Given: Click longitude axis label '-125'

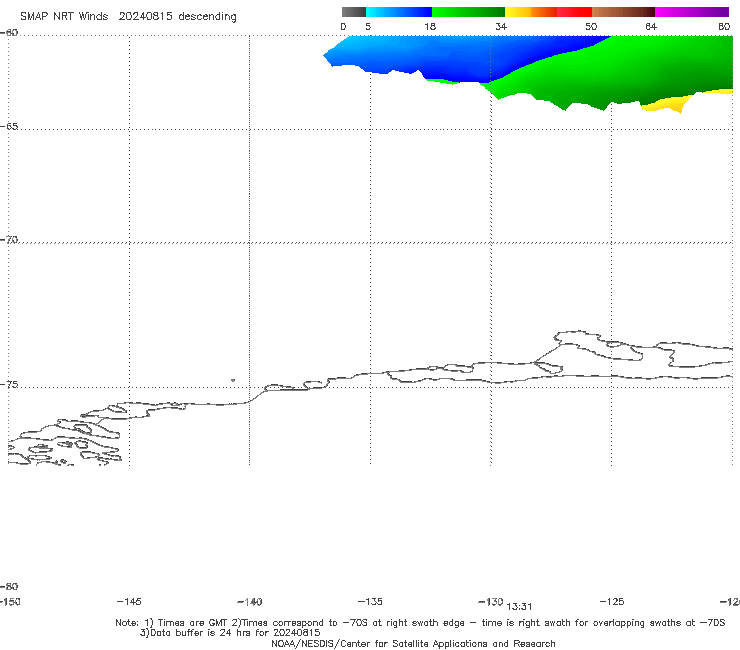Looking at the screenshot, I should tap(612, 601).
